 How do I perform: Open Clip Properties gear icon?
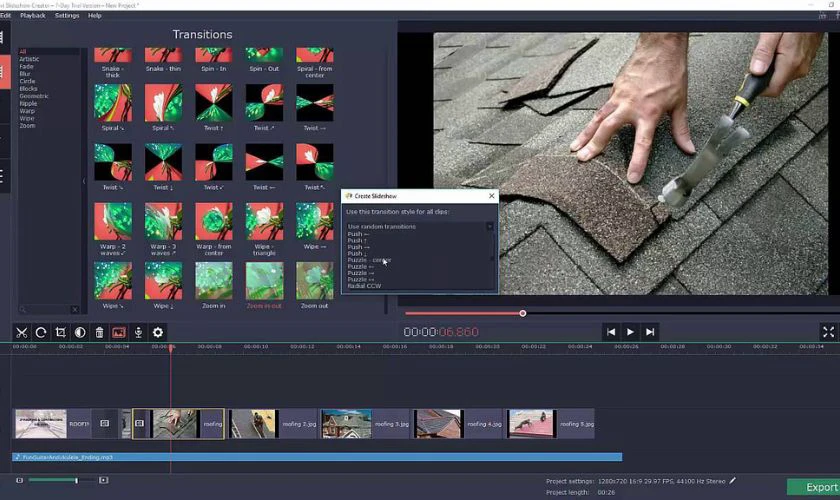click(158, 333)
